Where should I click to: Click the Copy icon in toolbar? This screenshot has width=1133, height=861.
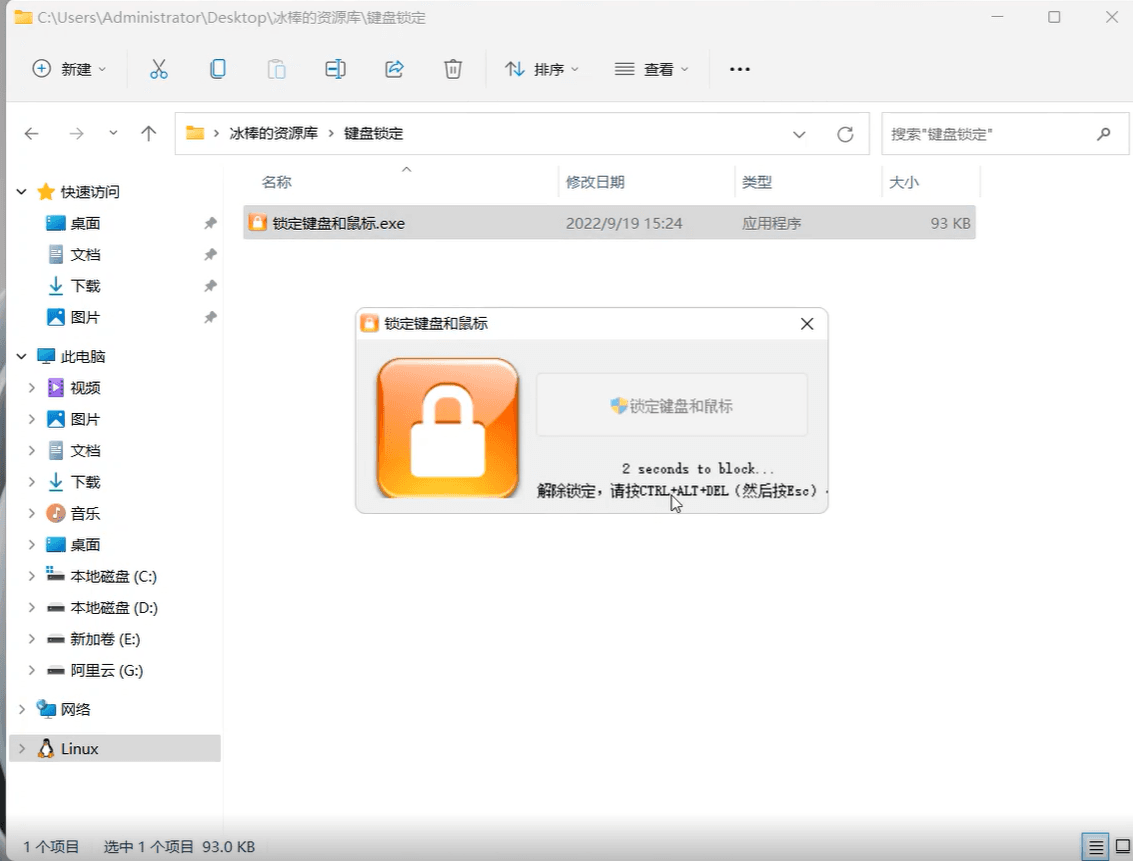(217, 69)
